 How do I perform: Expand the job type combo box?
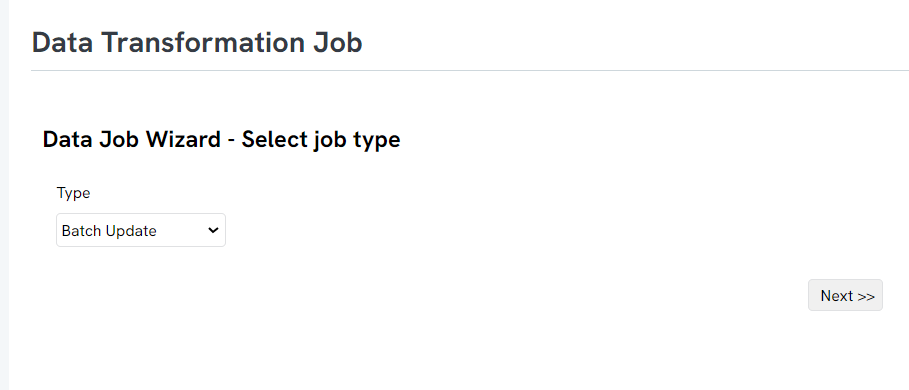141,230
